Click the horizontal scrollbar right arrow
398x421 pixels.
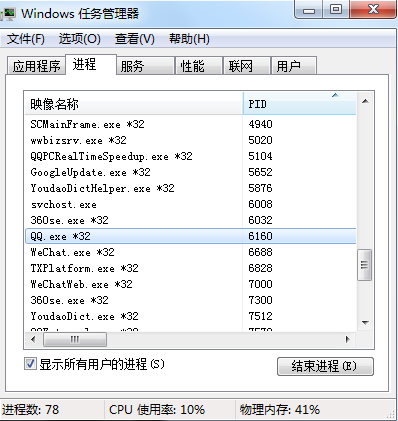coord(348,340)
